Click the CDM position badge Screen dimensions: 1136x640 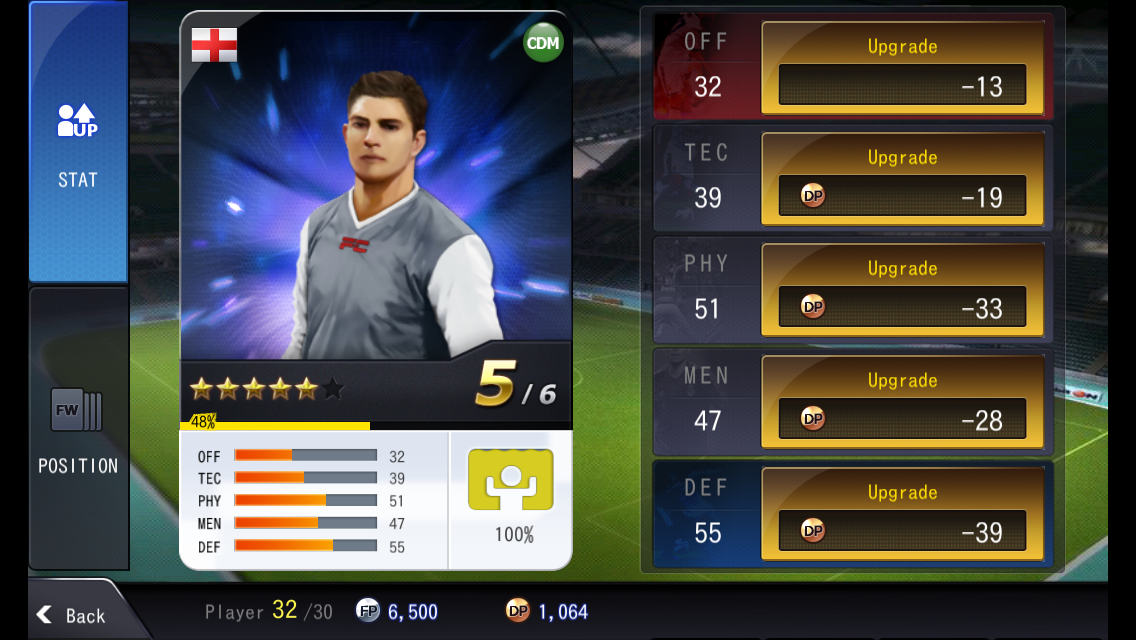click(x=543, y=43)
